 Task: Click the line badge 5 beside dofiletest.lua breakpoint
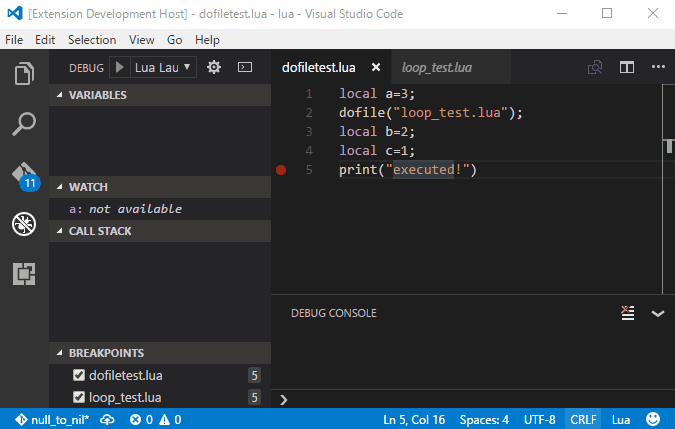point(254,375)
